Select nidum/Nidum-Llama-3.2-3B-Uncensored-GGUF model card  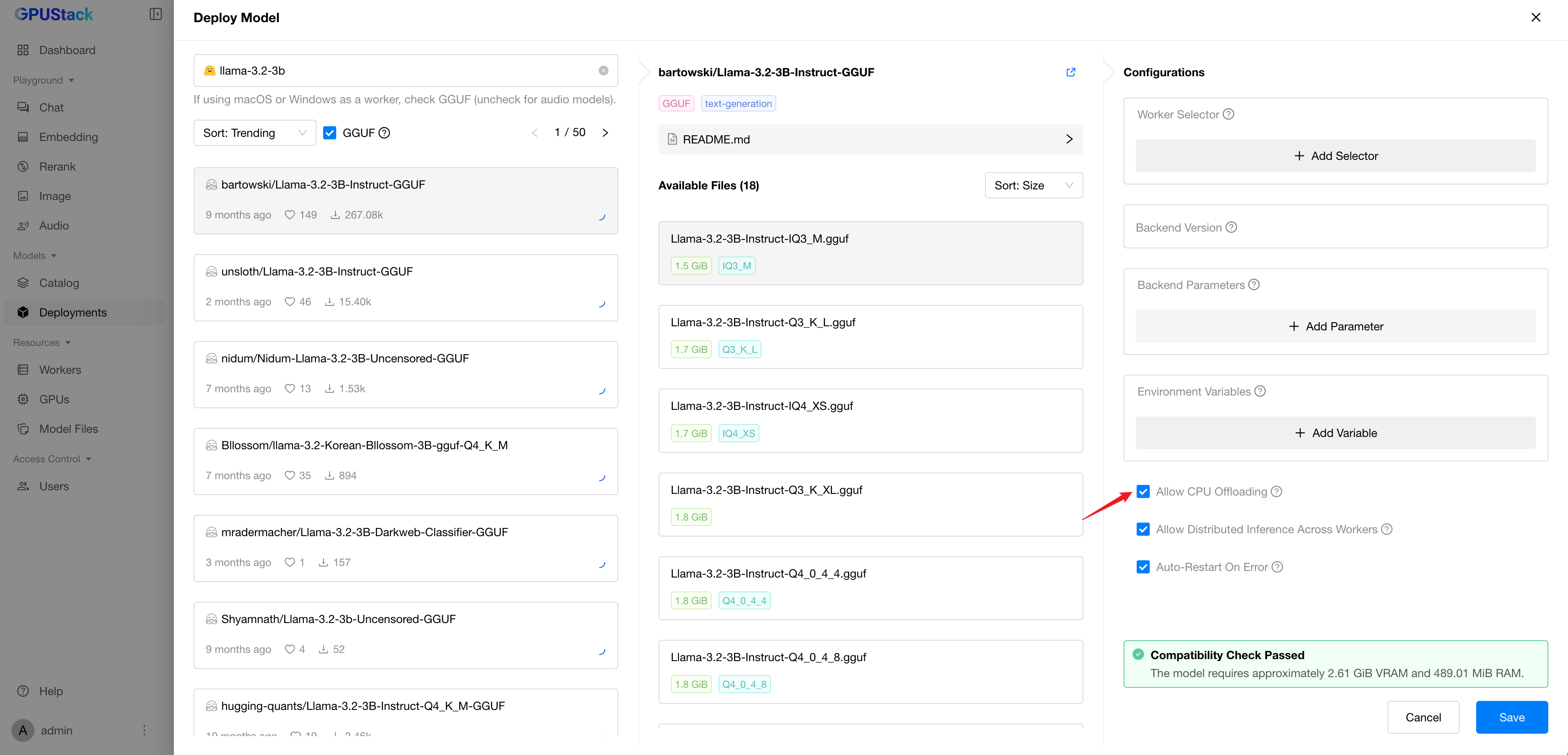406,374
